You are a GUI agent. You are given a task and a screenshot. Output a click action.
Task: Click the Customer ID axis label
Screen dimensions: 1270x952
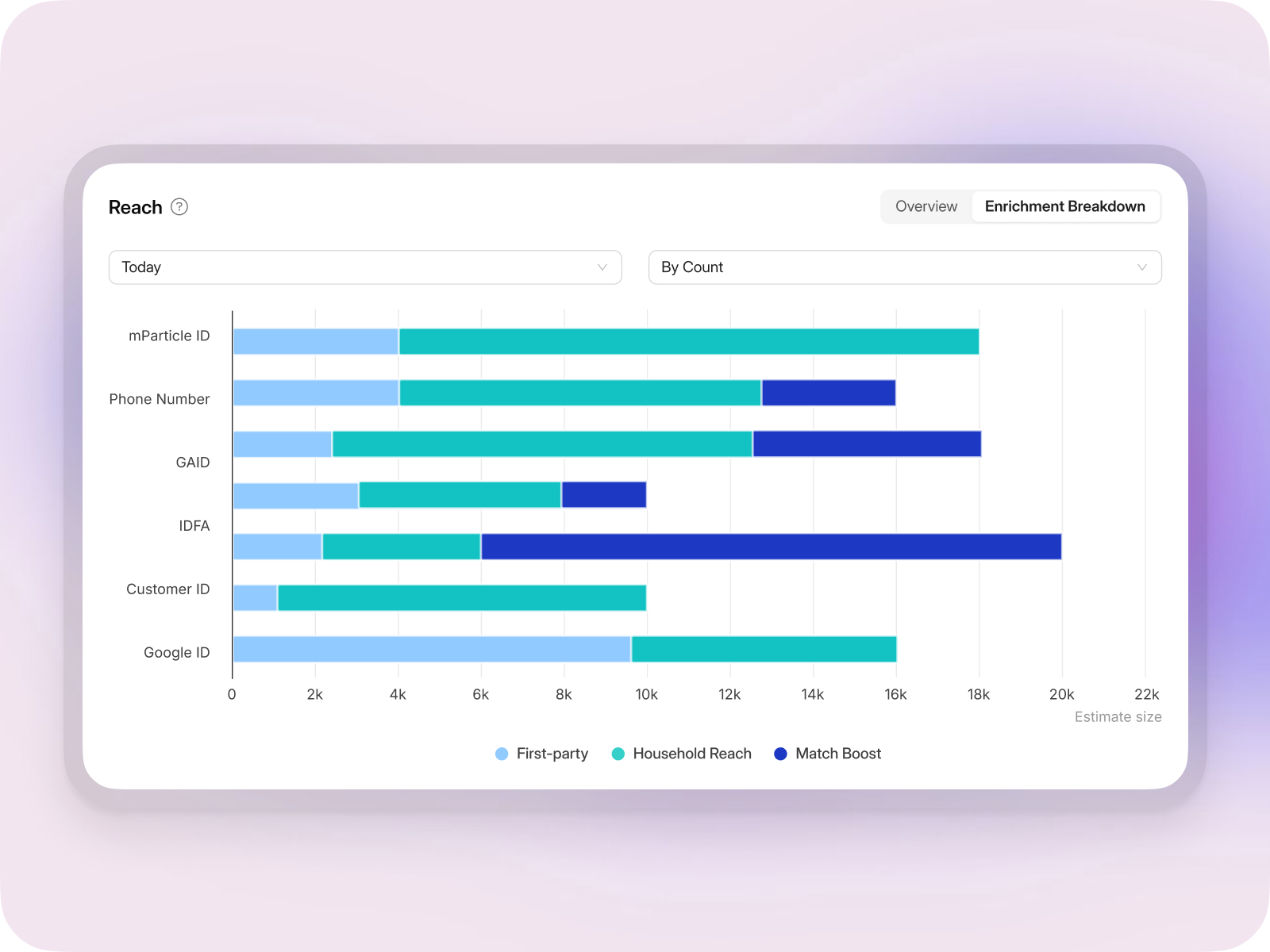pyautogui.click(x=168, y=589)
